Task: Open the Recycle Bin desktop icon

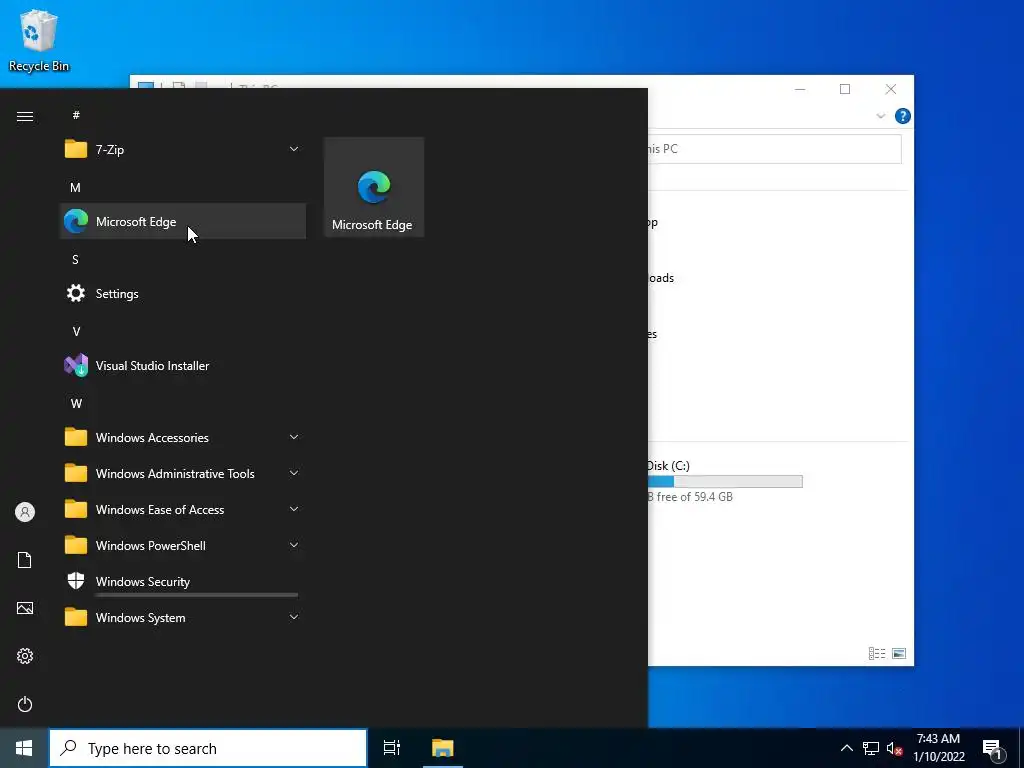Action: click(39, 40)
